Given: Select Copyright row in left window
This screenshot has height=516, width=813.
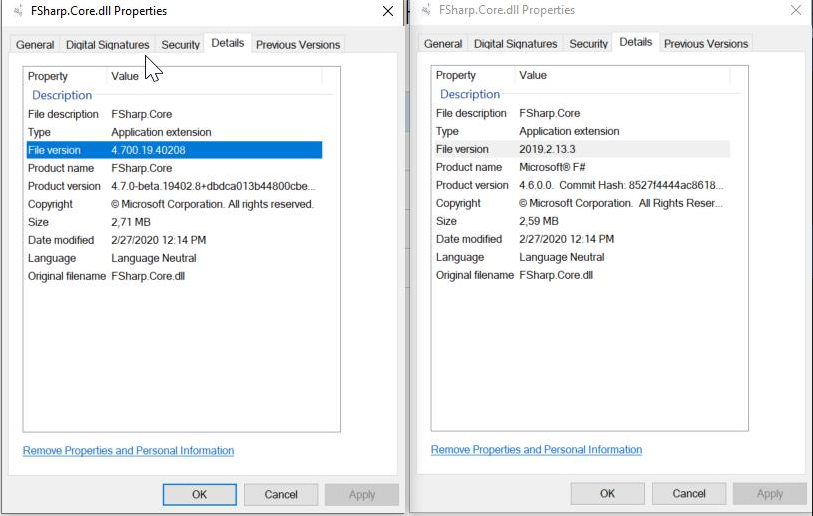Looking at the screenshot, I should coord(174,204).
